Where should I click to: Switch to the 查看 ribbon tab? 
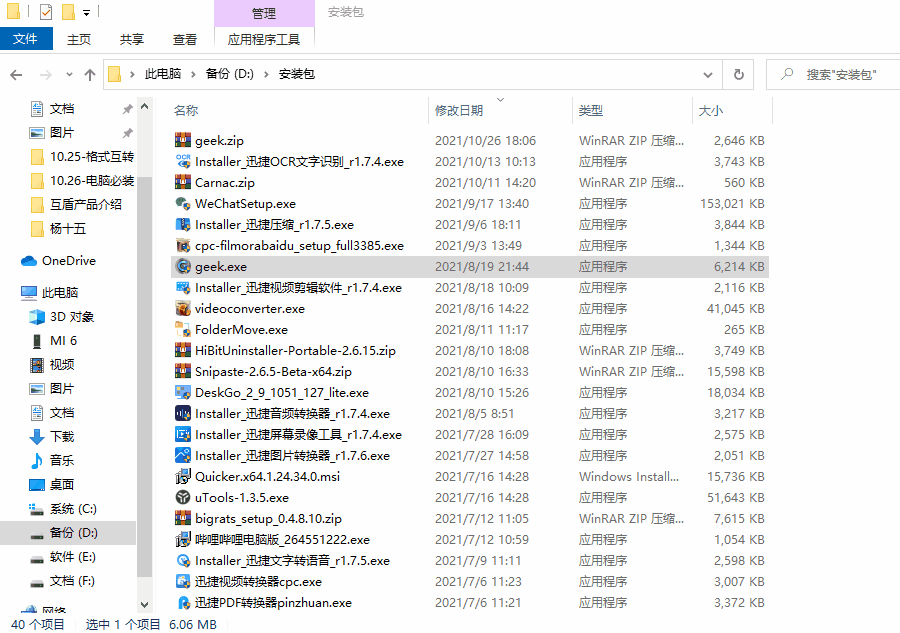point(184,39)
